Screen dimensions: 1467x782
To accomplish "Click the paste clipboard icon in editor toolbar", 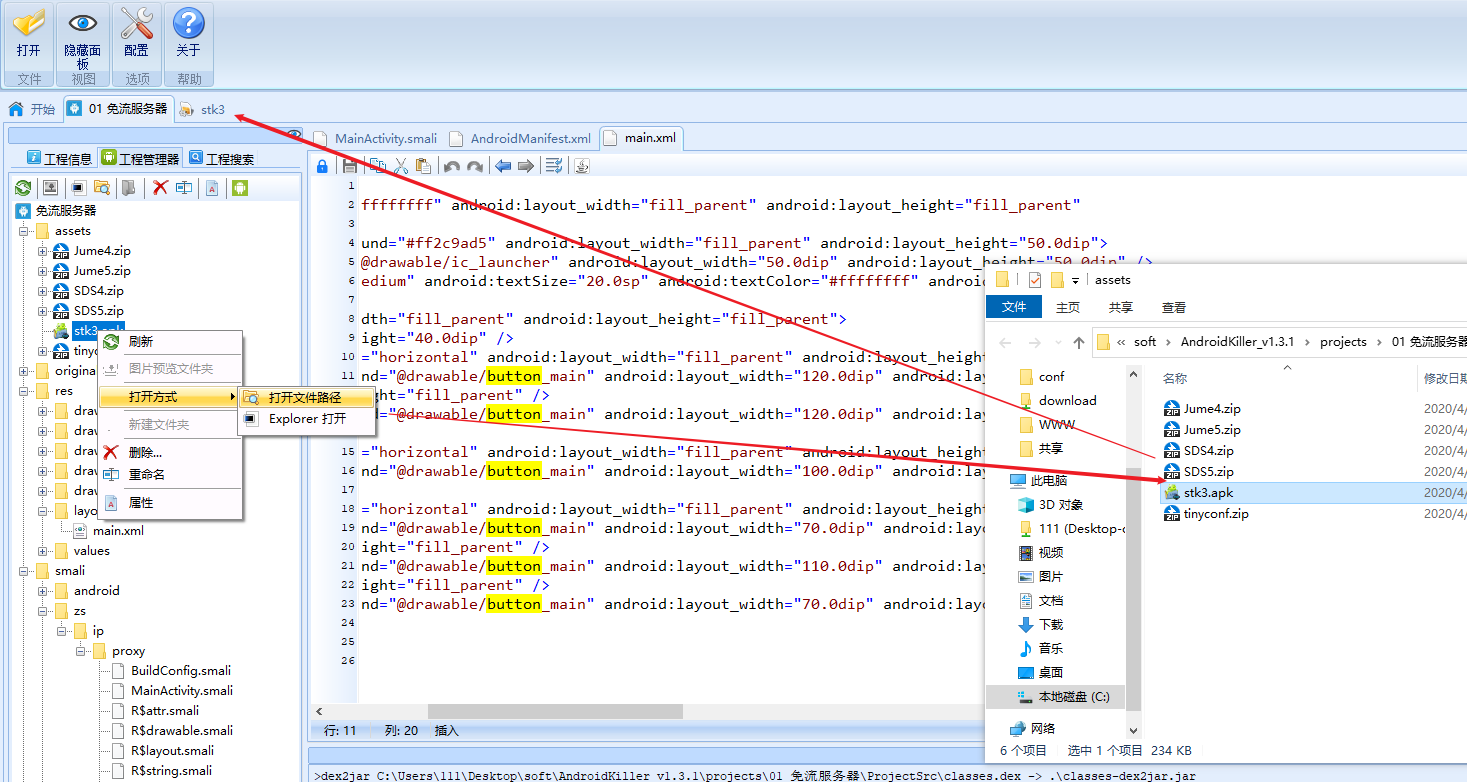I will pos(423,166).
